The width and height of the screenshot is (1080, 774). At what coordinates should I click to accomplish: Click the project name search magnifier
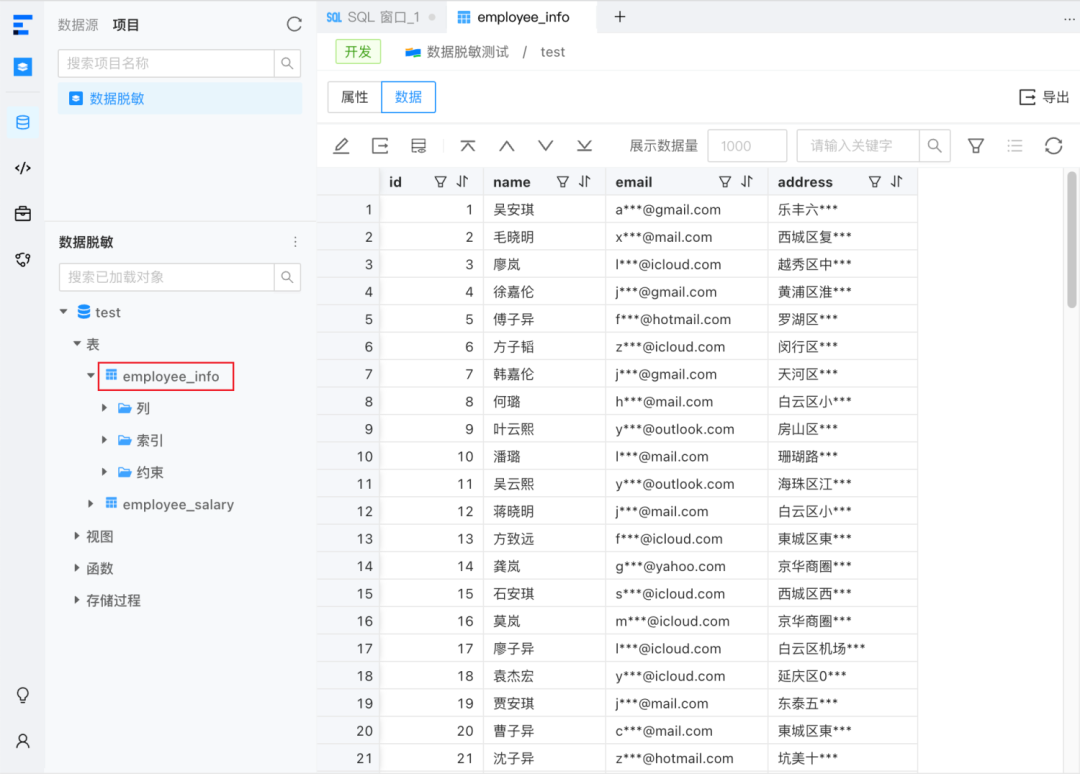pos(287,63)
